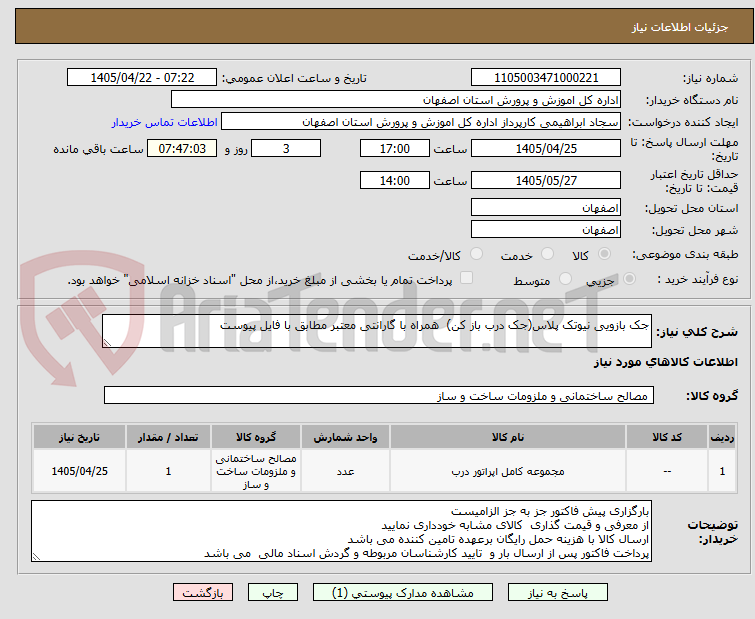The height and width of the screenshot is (619, 755).
Task: Click the ردیف column header
Action: [x=722, y=437]
